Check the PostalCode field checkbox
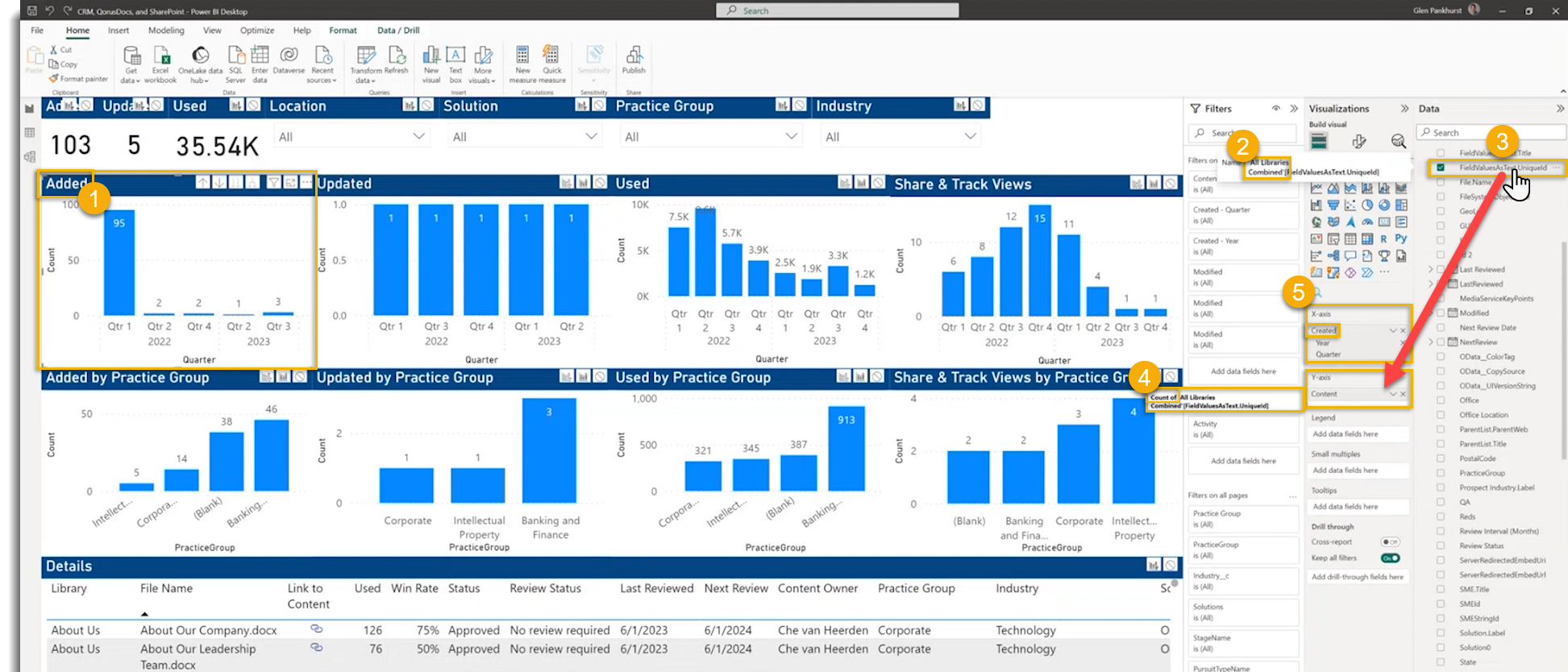 [1441, 458]
